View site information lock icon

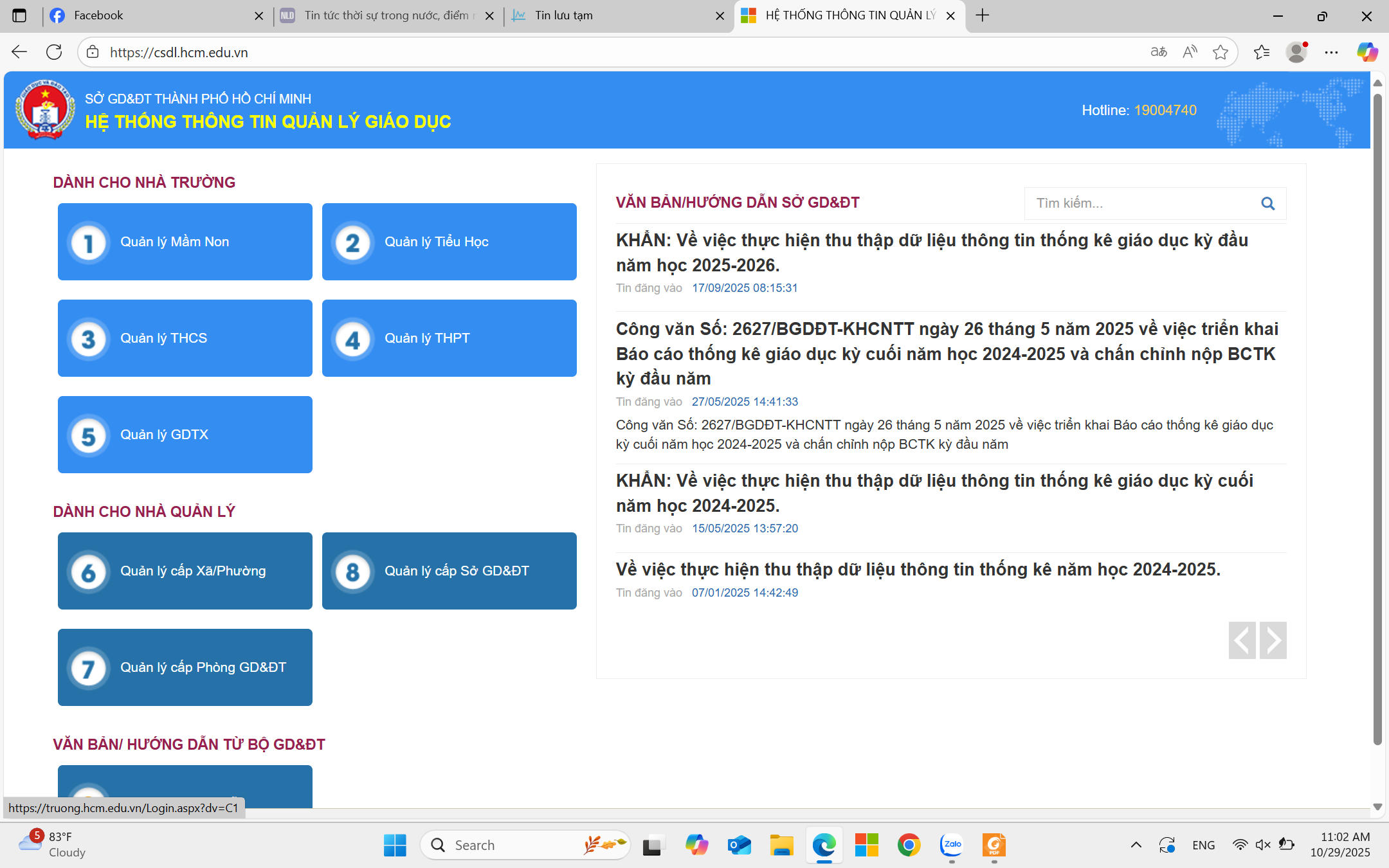coord(93,52)
